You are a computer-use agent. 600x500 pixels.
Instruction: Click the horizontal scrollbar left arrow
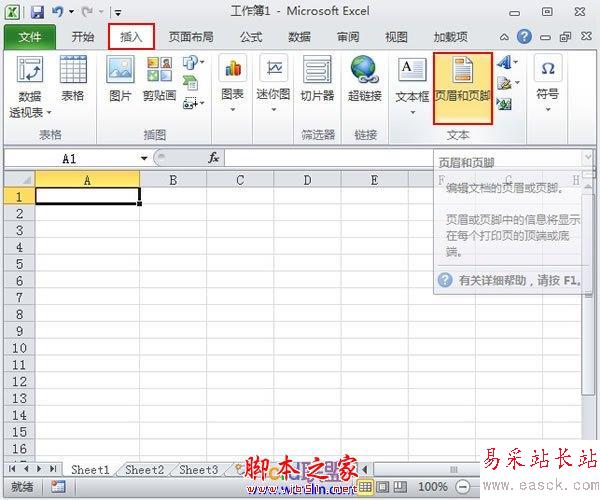pyautogui.click(x=365, y=469)
